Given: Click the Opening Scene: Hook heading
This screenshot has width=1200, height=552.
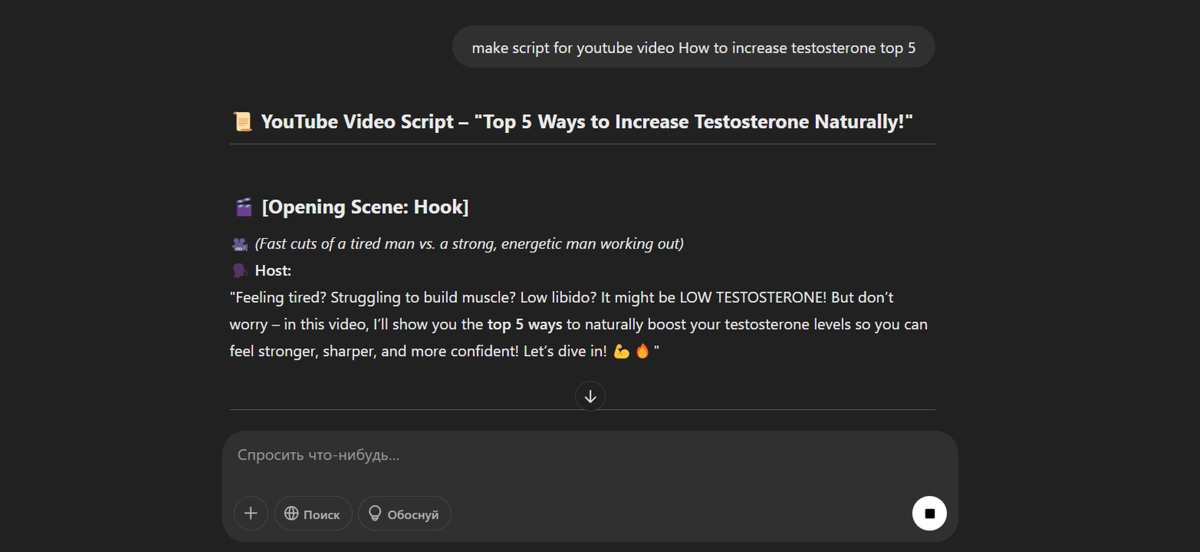Looking at the screenshot, I should click(x=365, y=207).
